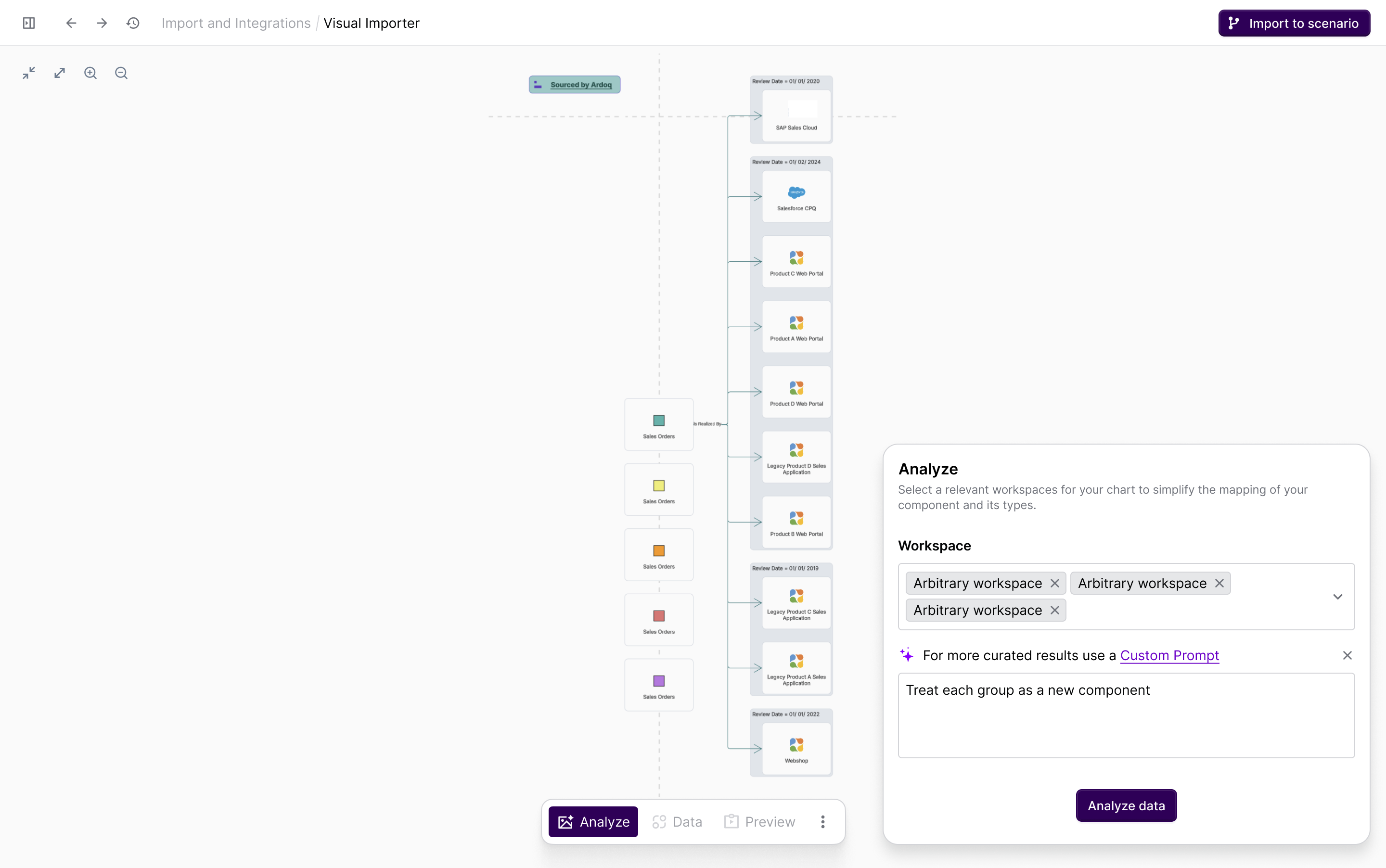Screen dimensions: 1386x868
Task: Click the collapse view arrows icon
Action: pyautogui.click(x=29, y=73)
